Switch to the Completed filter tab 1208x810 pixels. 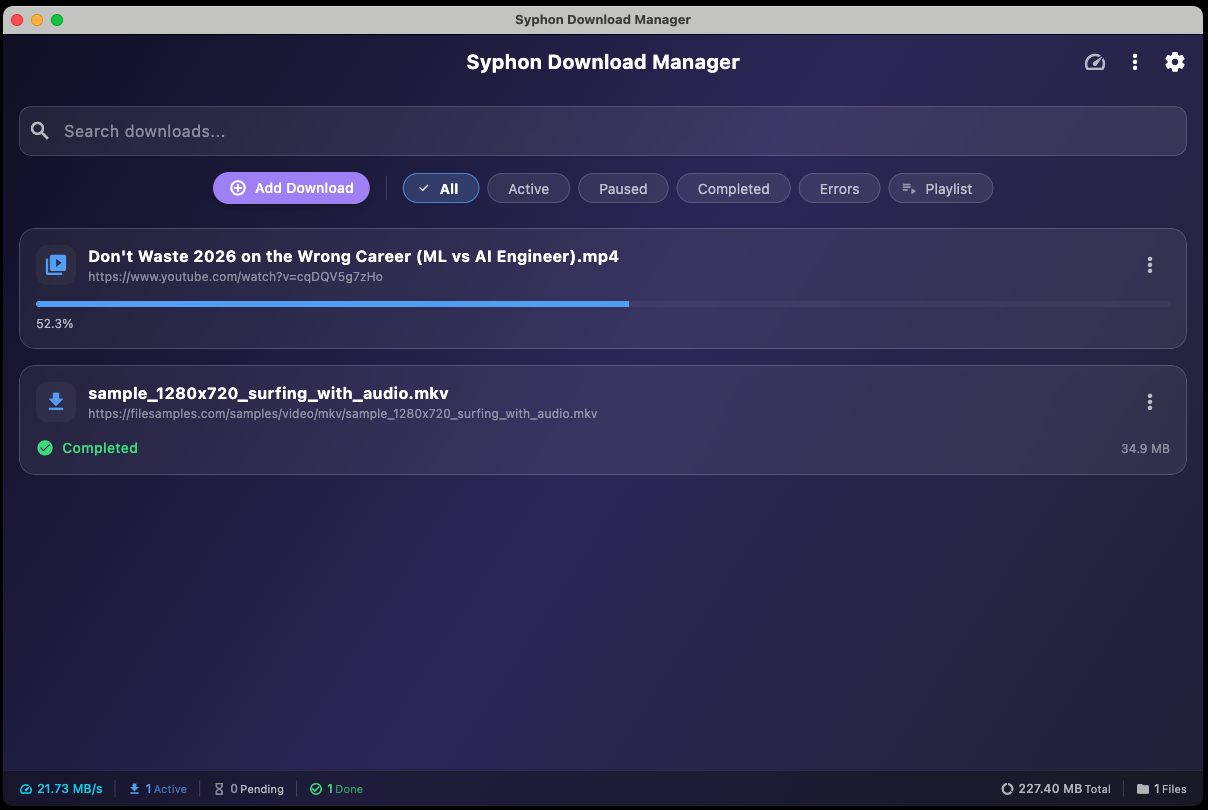(733, 188)
